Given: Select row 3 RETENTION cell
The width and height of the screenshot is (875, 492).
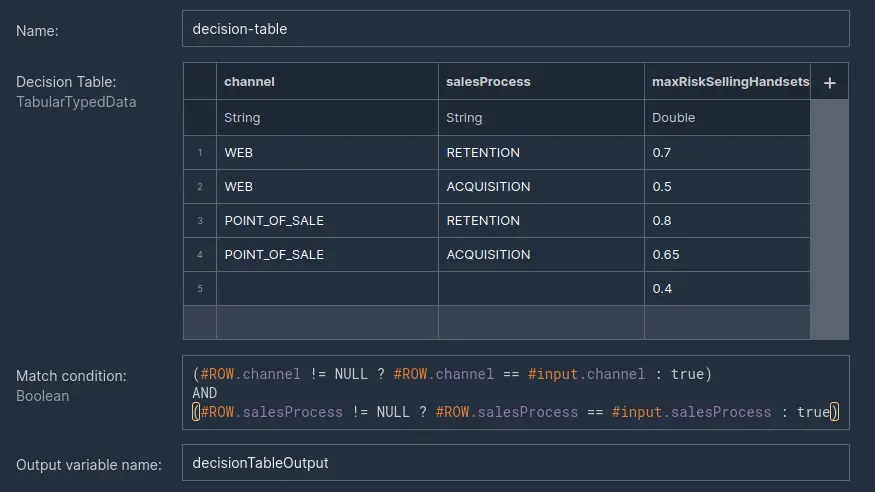Looking at the screenshot, I should (541, 220).
